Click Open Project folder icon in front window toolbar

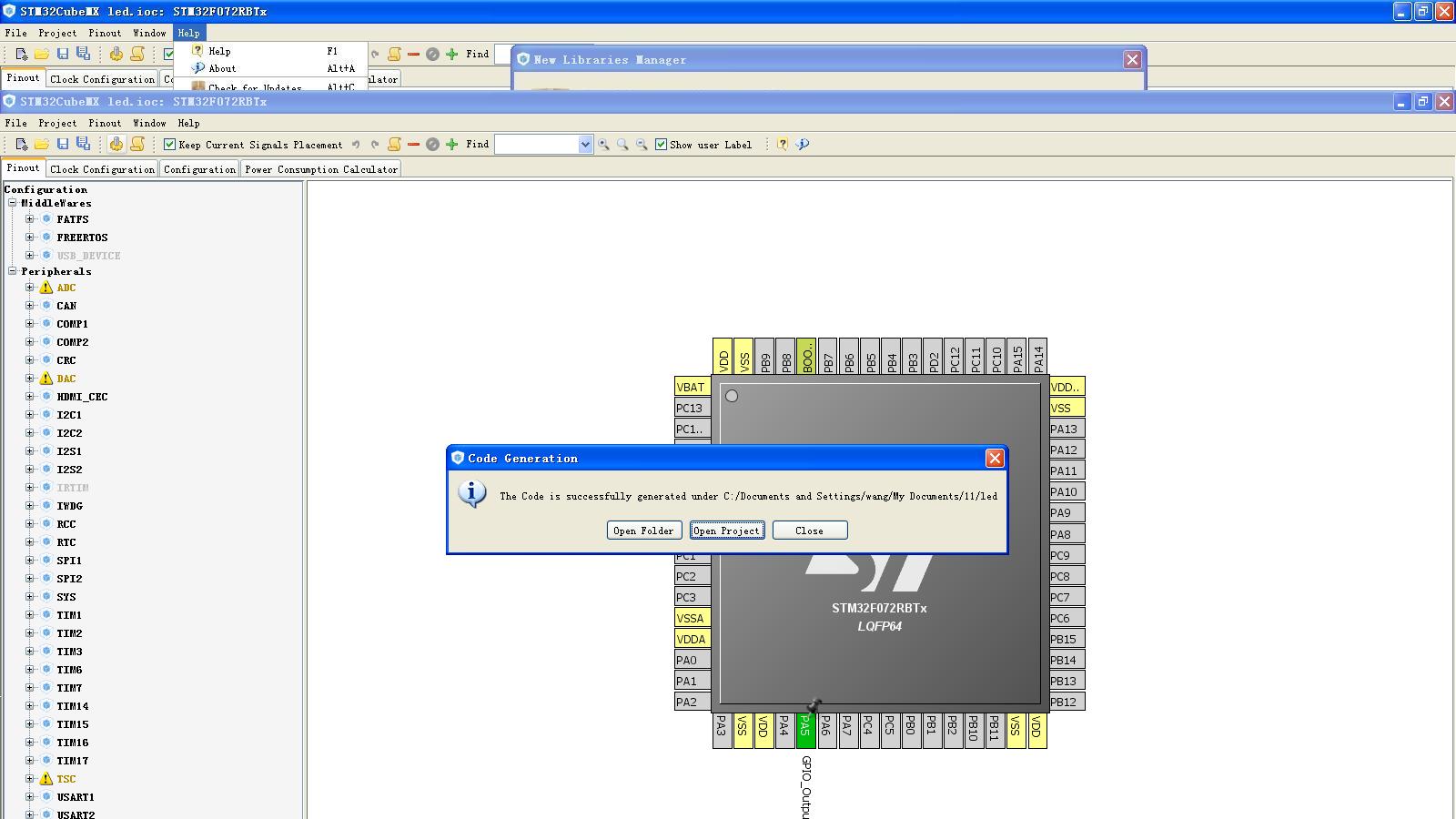pyautogui.click(x=42, y=144)
